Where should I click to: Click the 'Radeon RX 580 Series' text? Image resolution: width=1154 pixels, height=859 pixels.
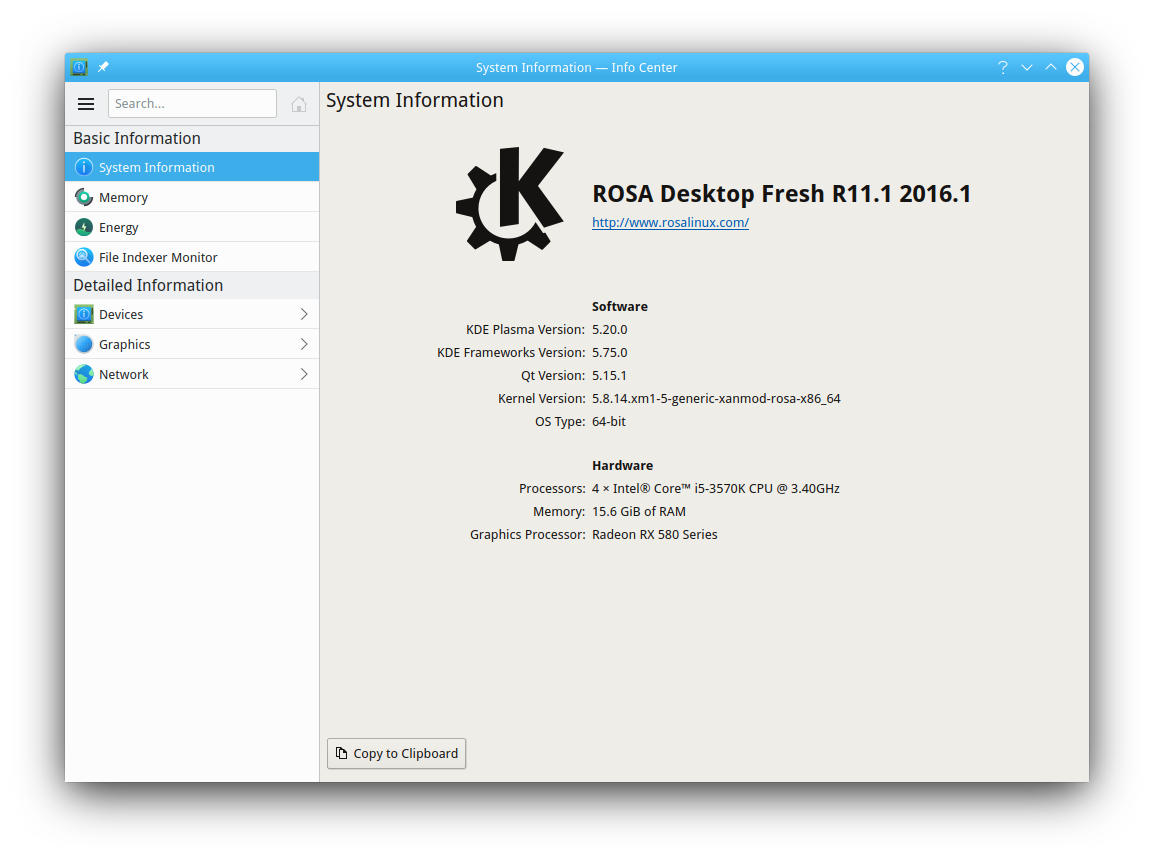[x=654, y=534]
